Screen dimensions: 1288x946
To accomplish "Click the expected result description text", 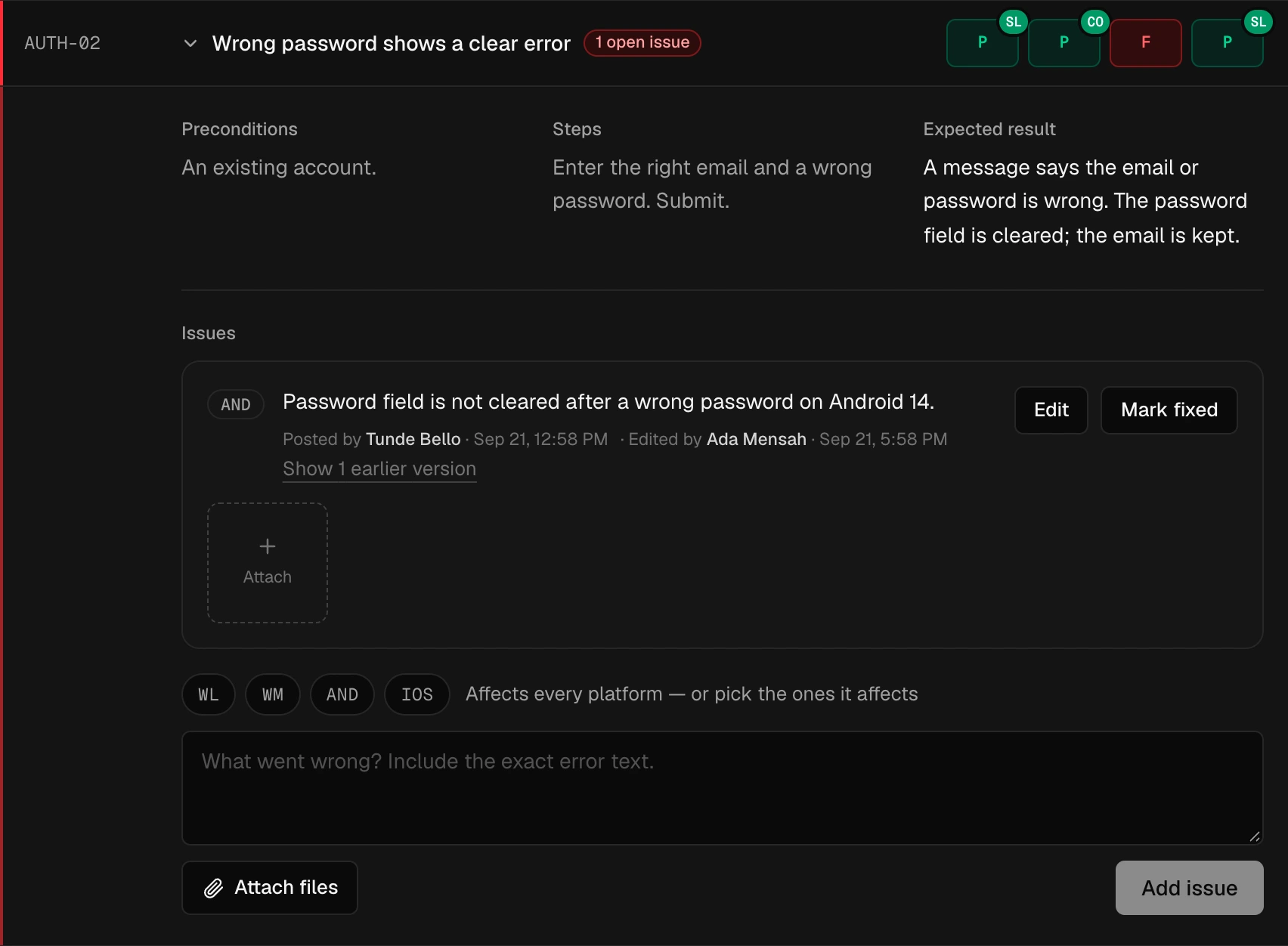I will click(1085, 202).
